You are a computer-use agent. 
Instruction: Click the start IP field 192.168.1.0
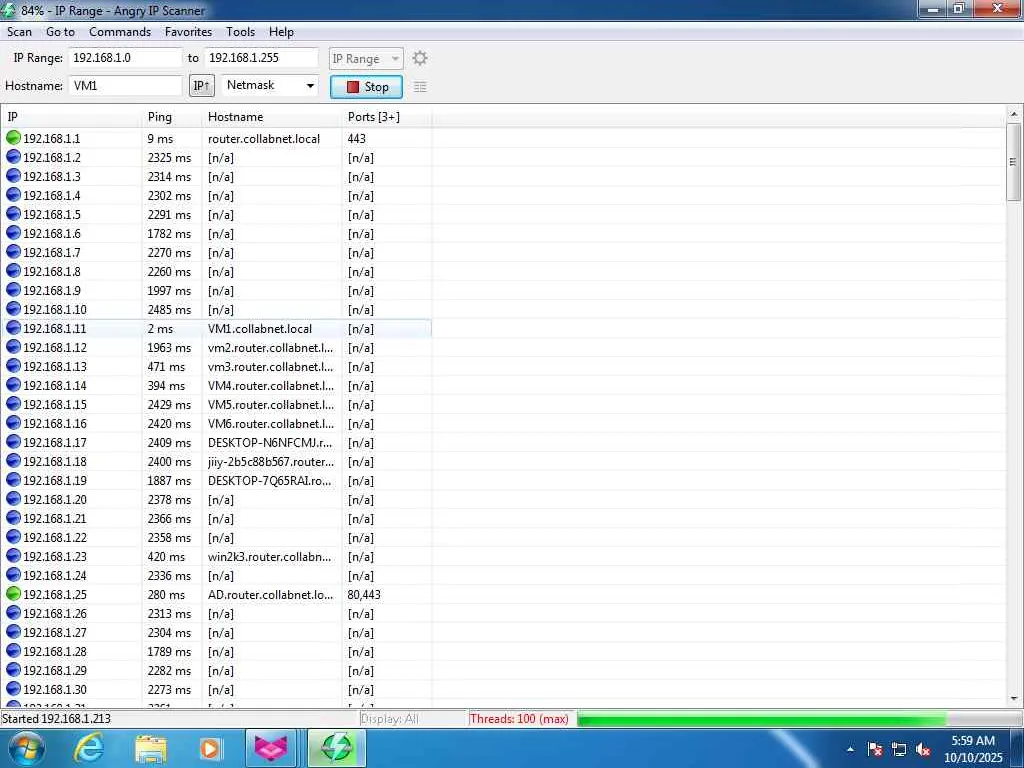(125, 57)
